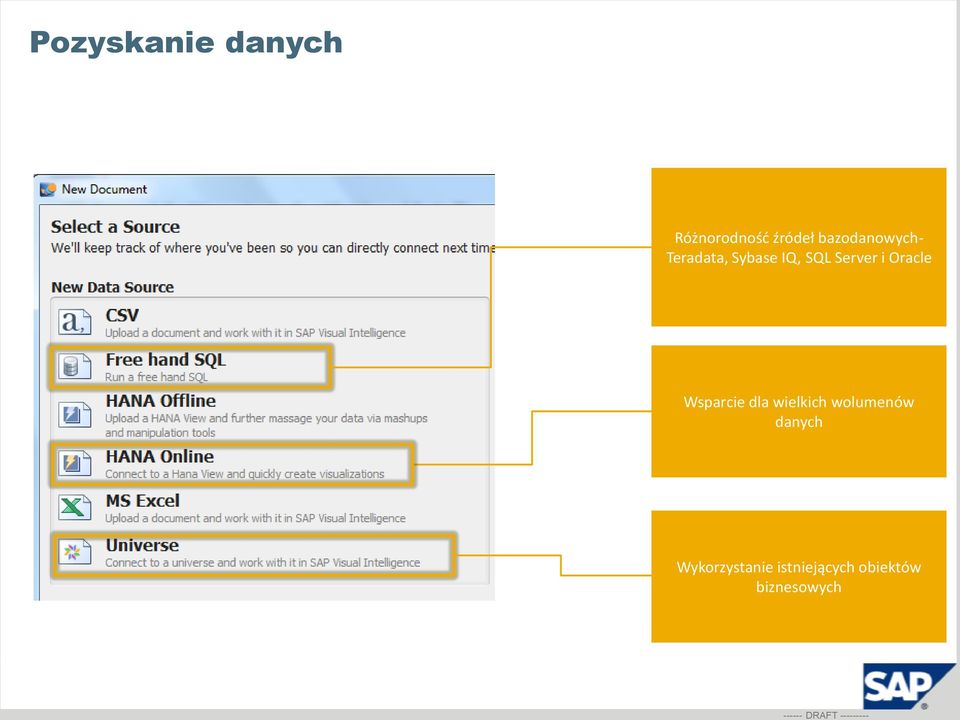The width and height of the screenshot is (960, 720).
Task: Click 'Connect to a universe' description text
Action: click(262, 563)
